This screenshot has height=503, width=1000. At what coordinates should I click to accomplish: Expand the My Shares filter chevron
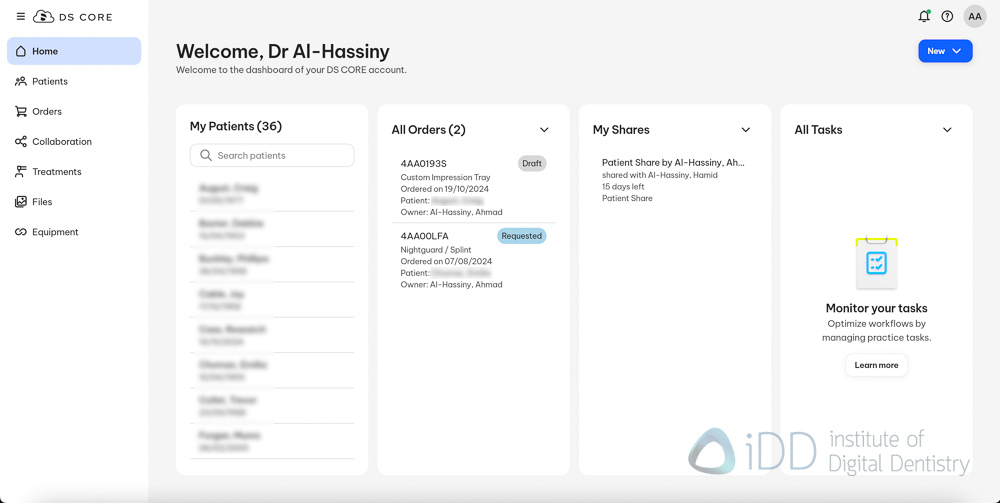coord(745,130)
